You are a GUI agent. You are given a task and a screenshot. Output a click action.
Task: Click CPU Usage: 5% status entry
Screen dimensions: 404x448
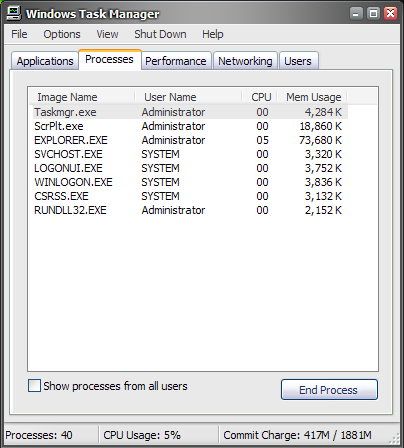click(142, 435)
